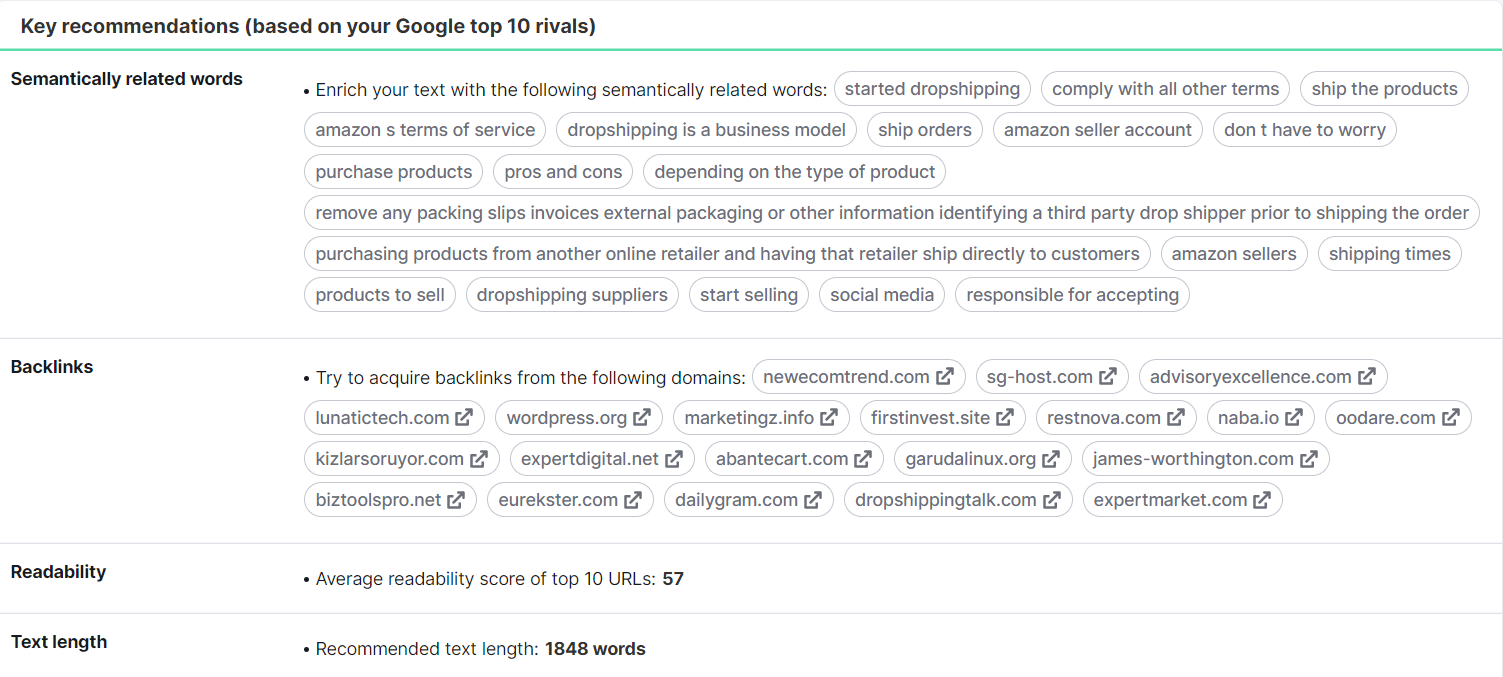The height and width of the screenshot is (677, 1503).
Task: Click the 'started dropshipping' keyword chip
Action: point(932,89)
